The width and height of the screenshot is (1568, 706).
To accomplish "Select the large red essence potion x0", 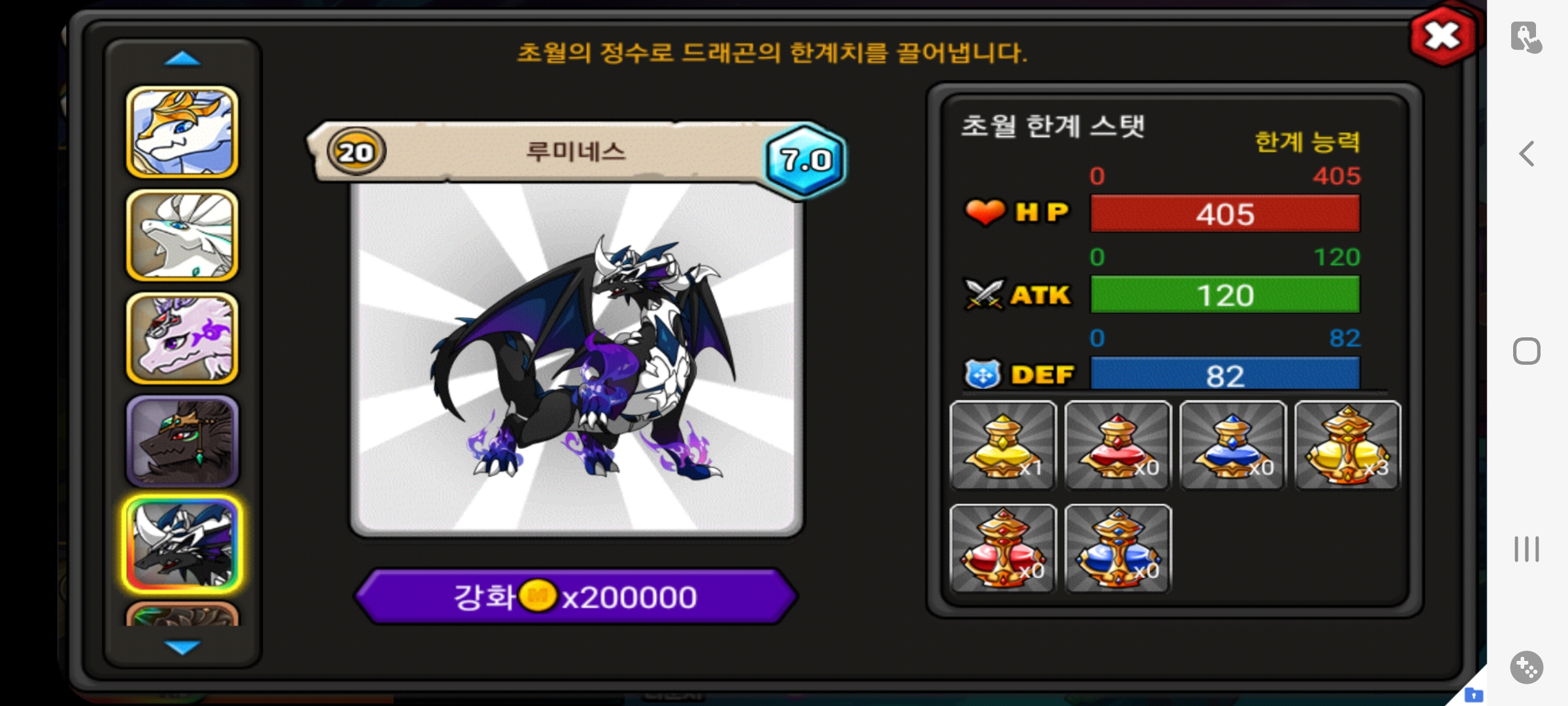I will point(1003,548).
